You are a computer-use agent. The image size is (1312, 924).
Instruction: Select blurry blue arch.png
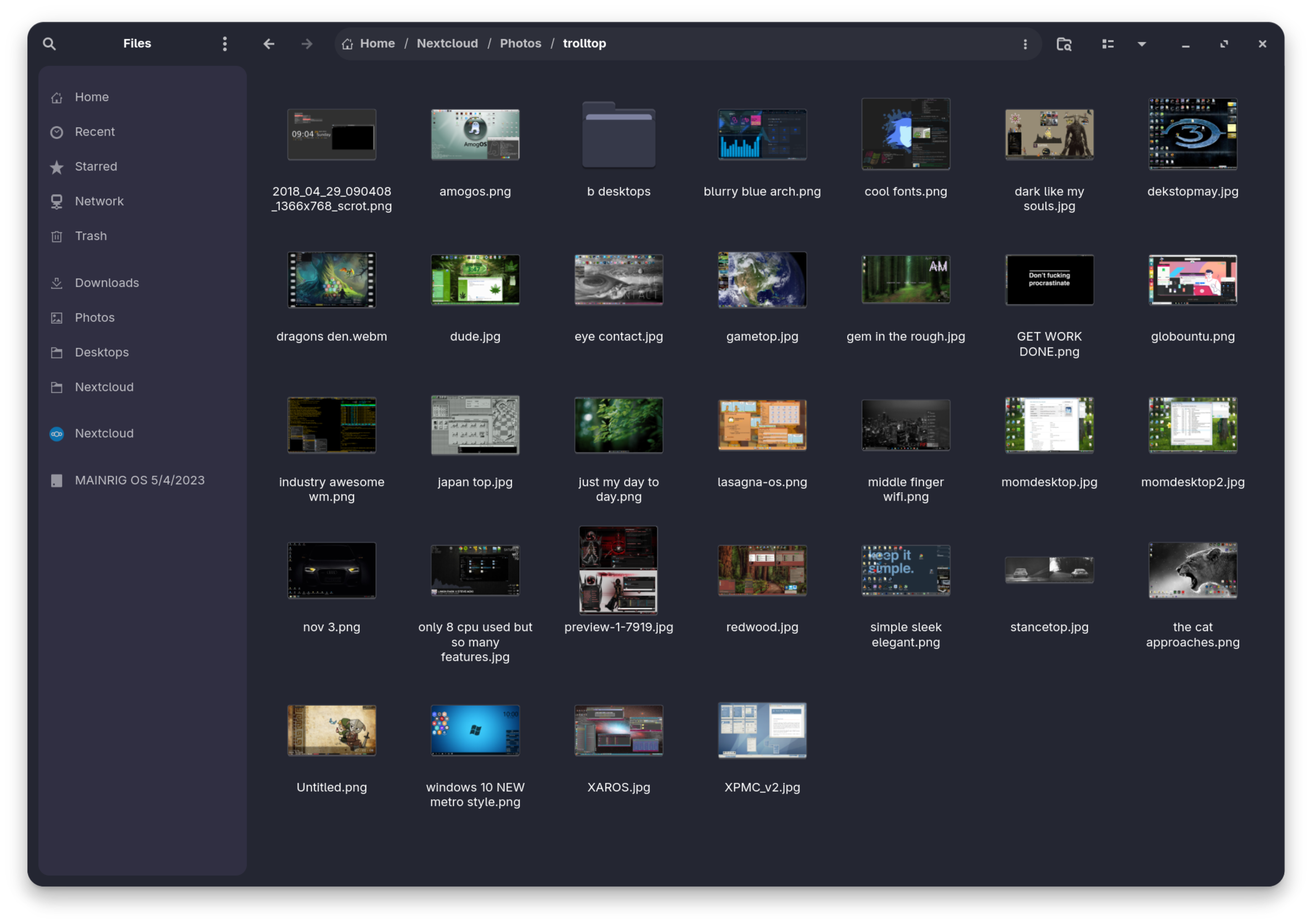[x=762, y=135]
